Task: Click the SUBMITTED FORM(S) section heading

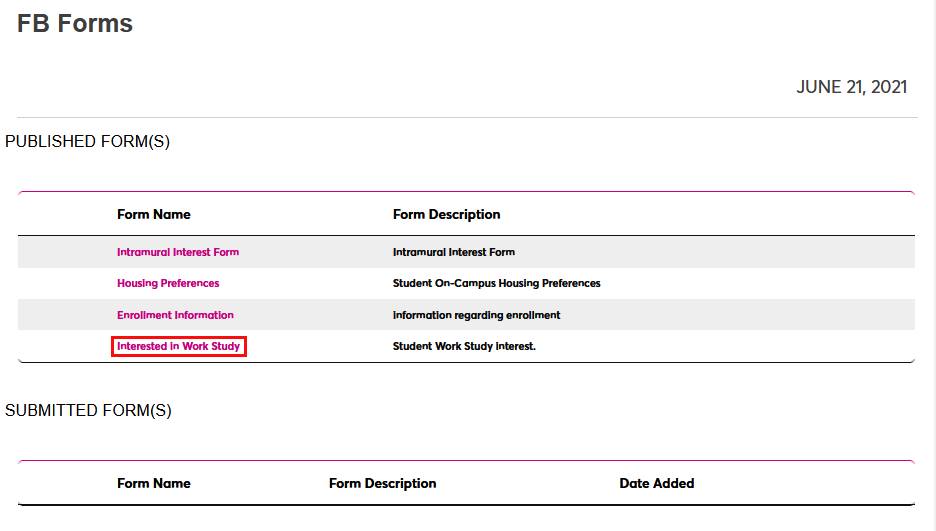Action: [x=88, y=411]
